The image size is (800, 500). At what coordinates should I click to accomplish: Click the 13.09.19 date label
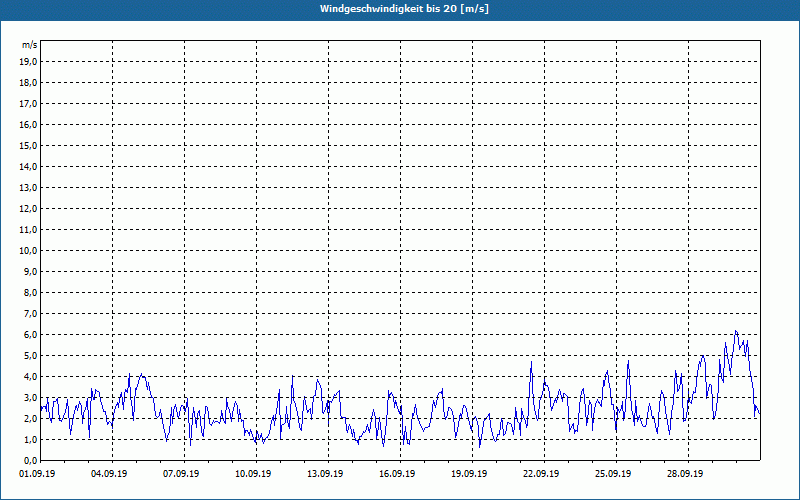click(x=325, y=473)
